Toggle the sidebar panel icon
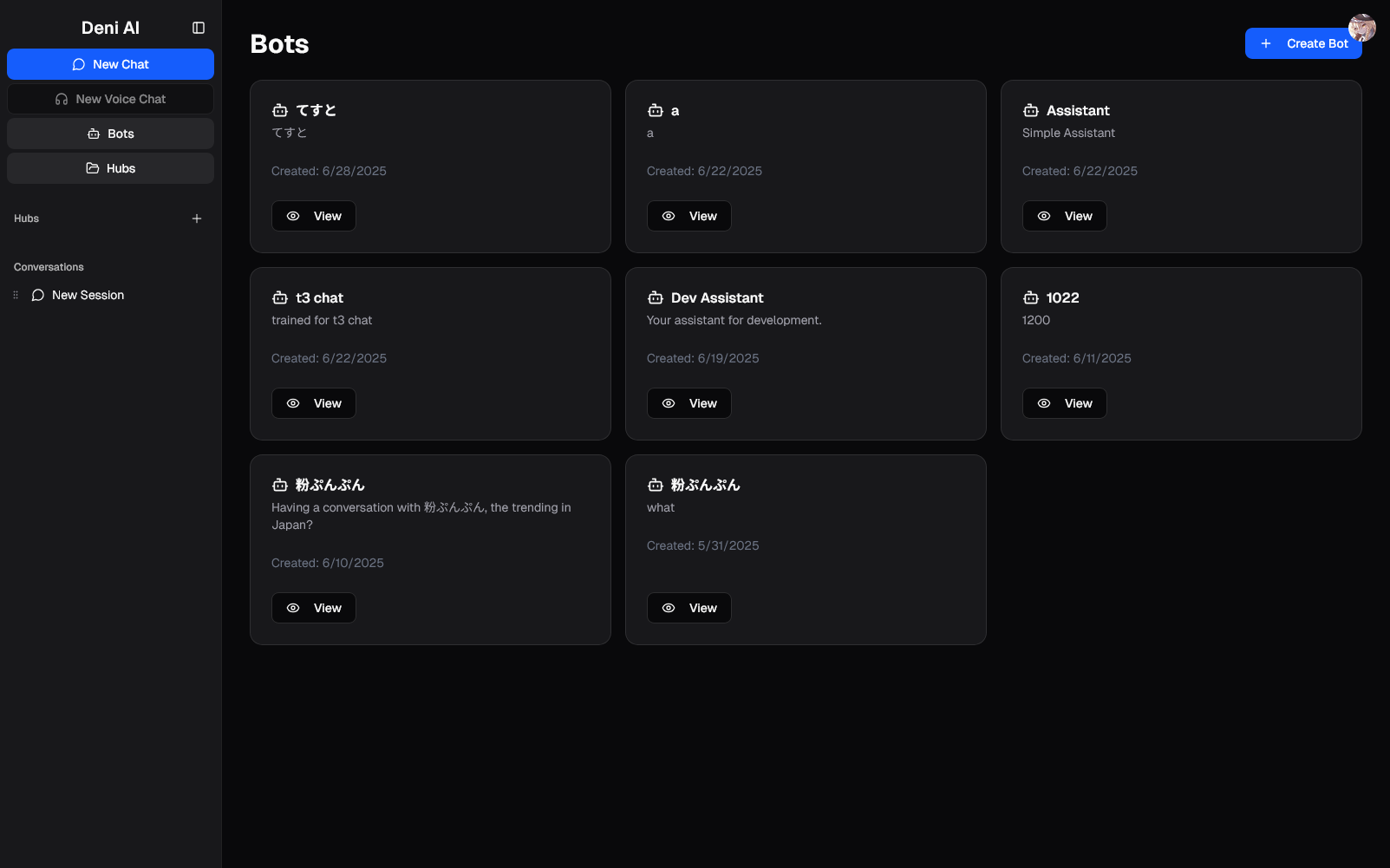The width and height of the screenshot is (1390, 868). (199, 28)
